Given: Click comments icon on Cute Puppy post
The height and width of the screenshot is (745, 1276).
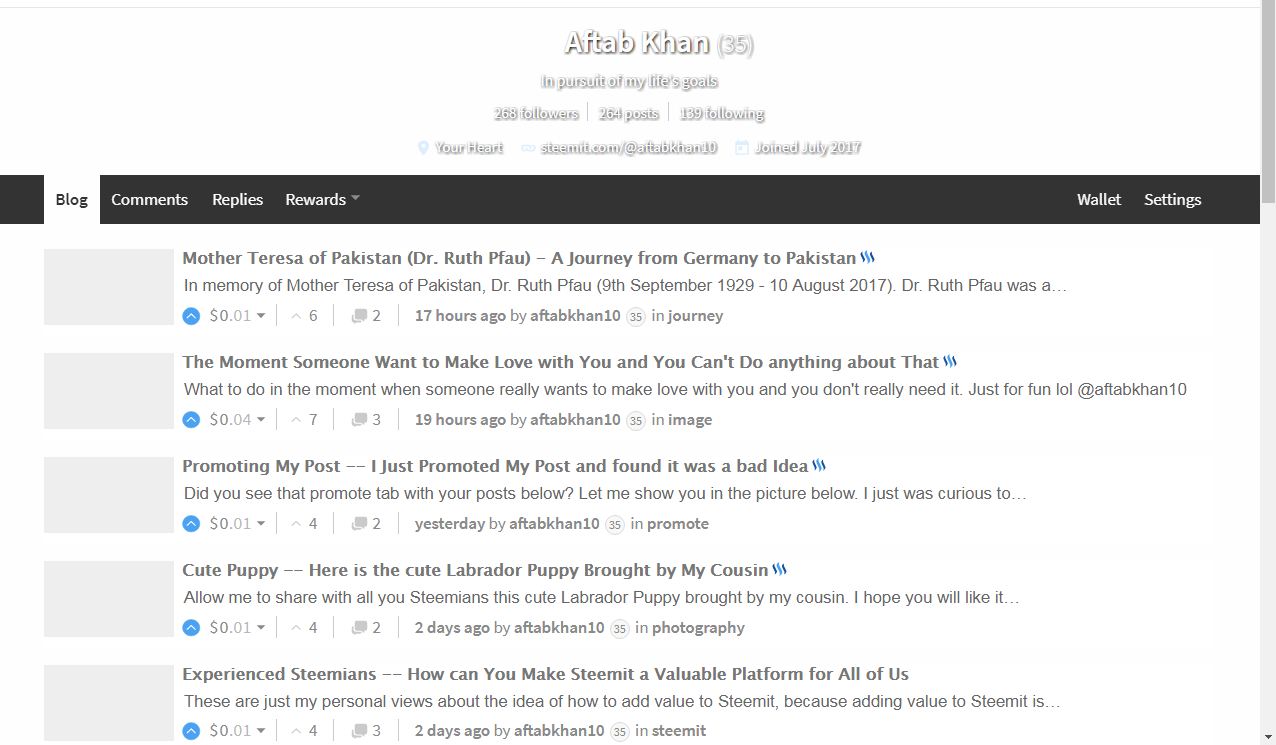Looking at the screenshot, I should [x=359, y=628].
